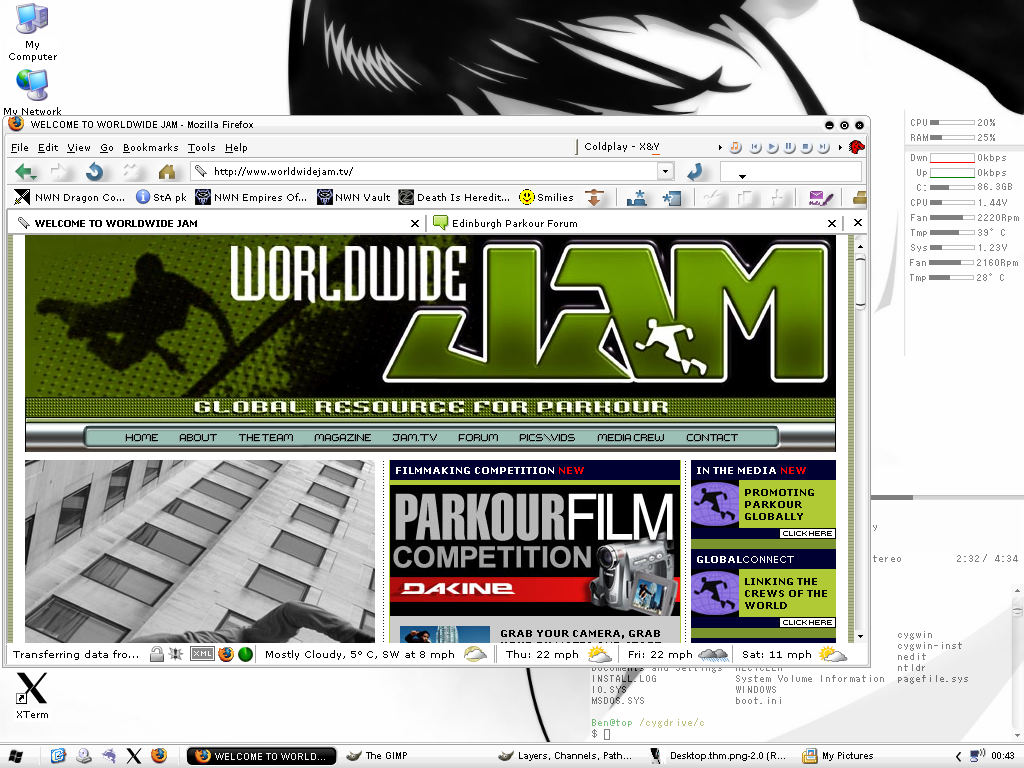Stop the music playback
This screenshot has width=1024, height=768.
pyautogui.click(x=807, y=147)
